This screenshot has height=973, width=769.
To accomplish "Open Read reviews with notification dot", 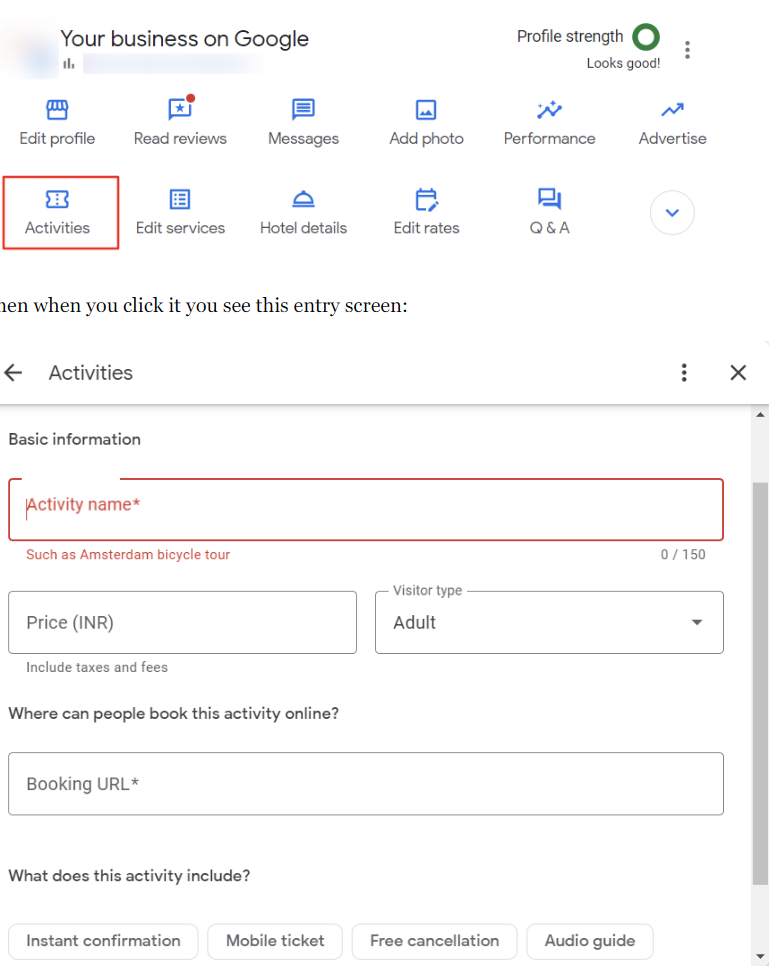I will (180, 110).
